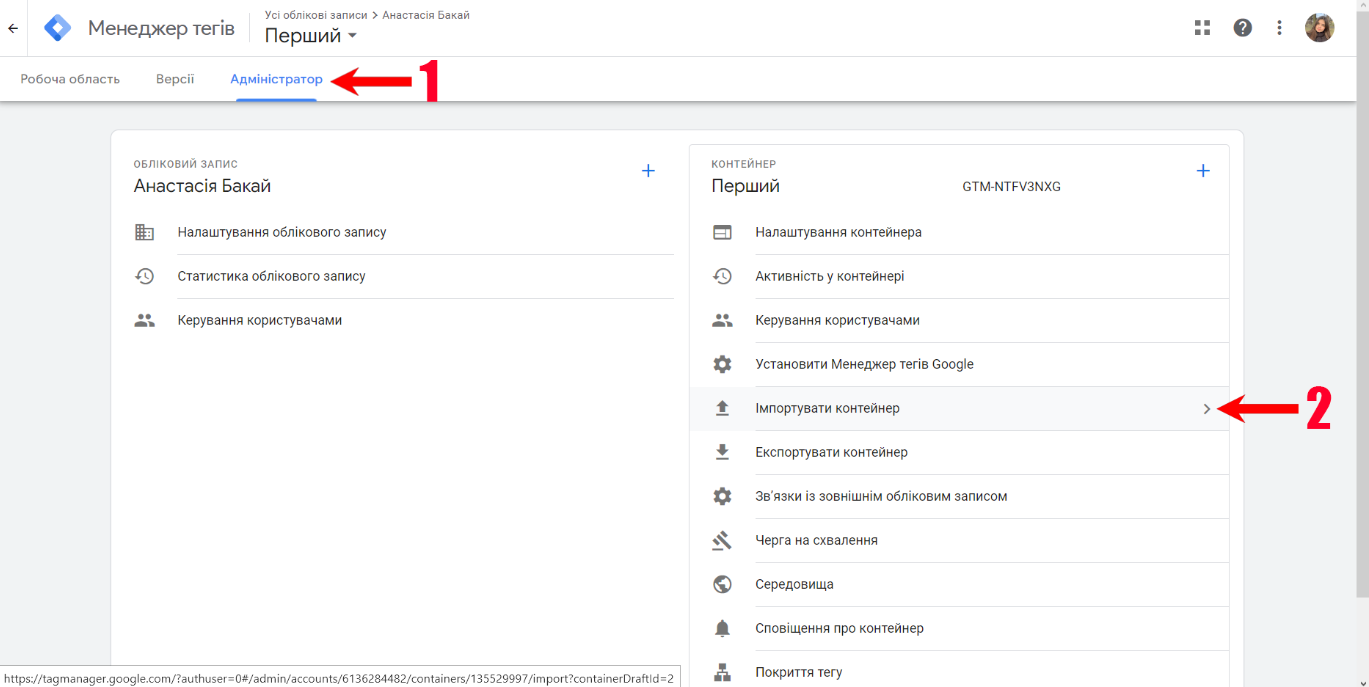Select the Адміністратор tab
This screenshot has width=1369, height=687.
[276, 79]
